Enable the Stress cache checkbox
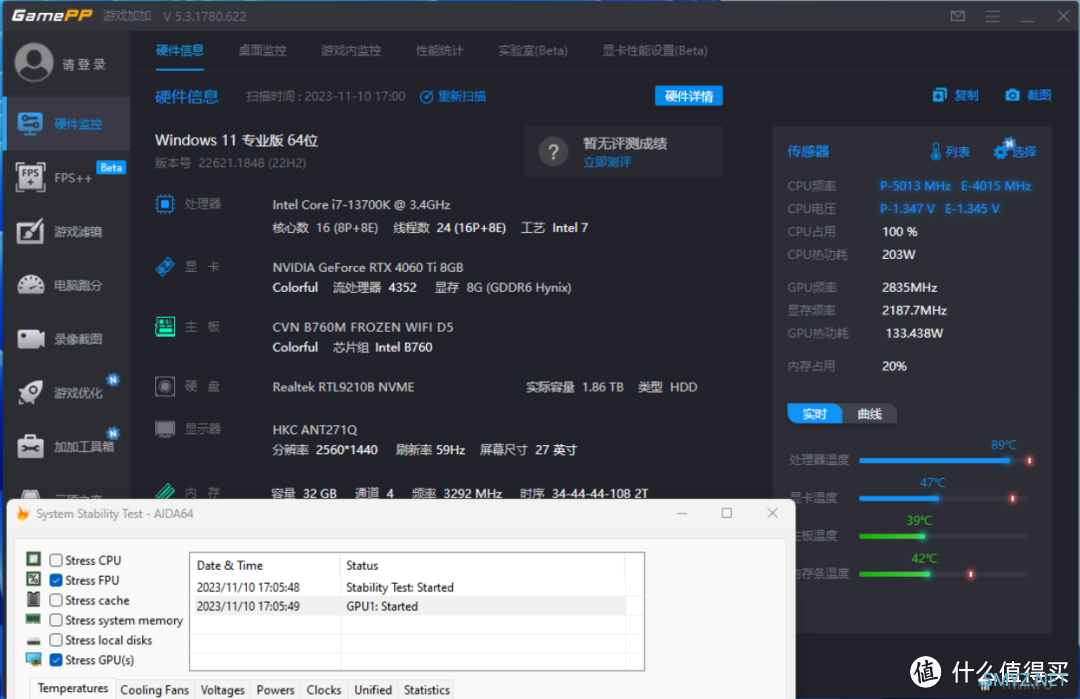Screen dimensions: 1080x699 (56, 601)
